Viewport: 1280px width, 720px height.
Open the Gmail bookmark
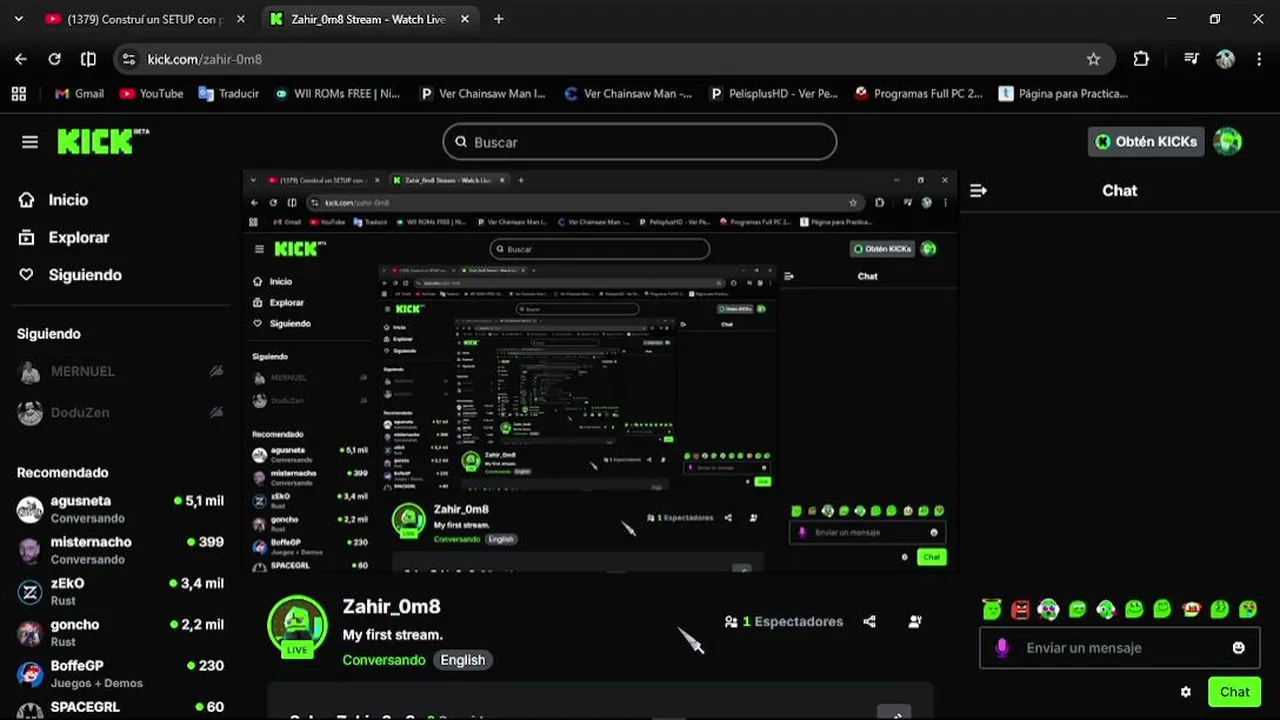point(79,93)
